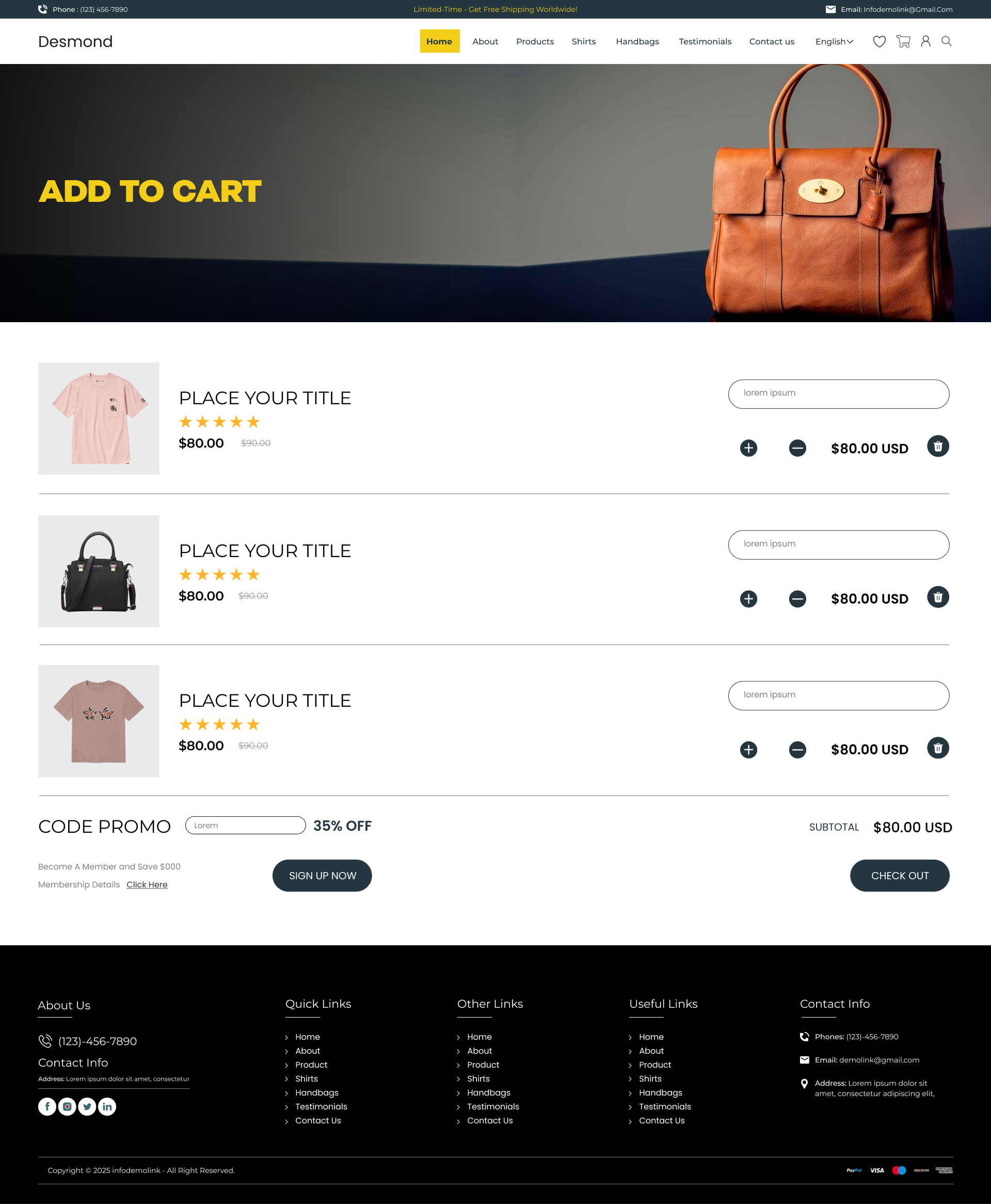Open the Instagram icon in footer
This screenshot has width=991, height=1204.
tap(68, 1106)
